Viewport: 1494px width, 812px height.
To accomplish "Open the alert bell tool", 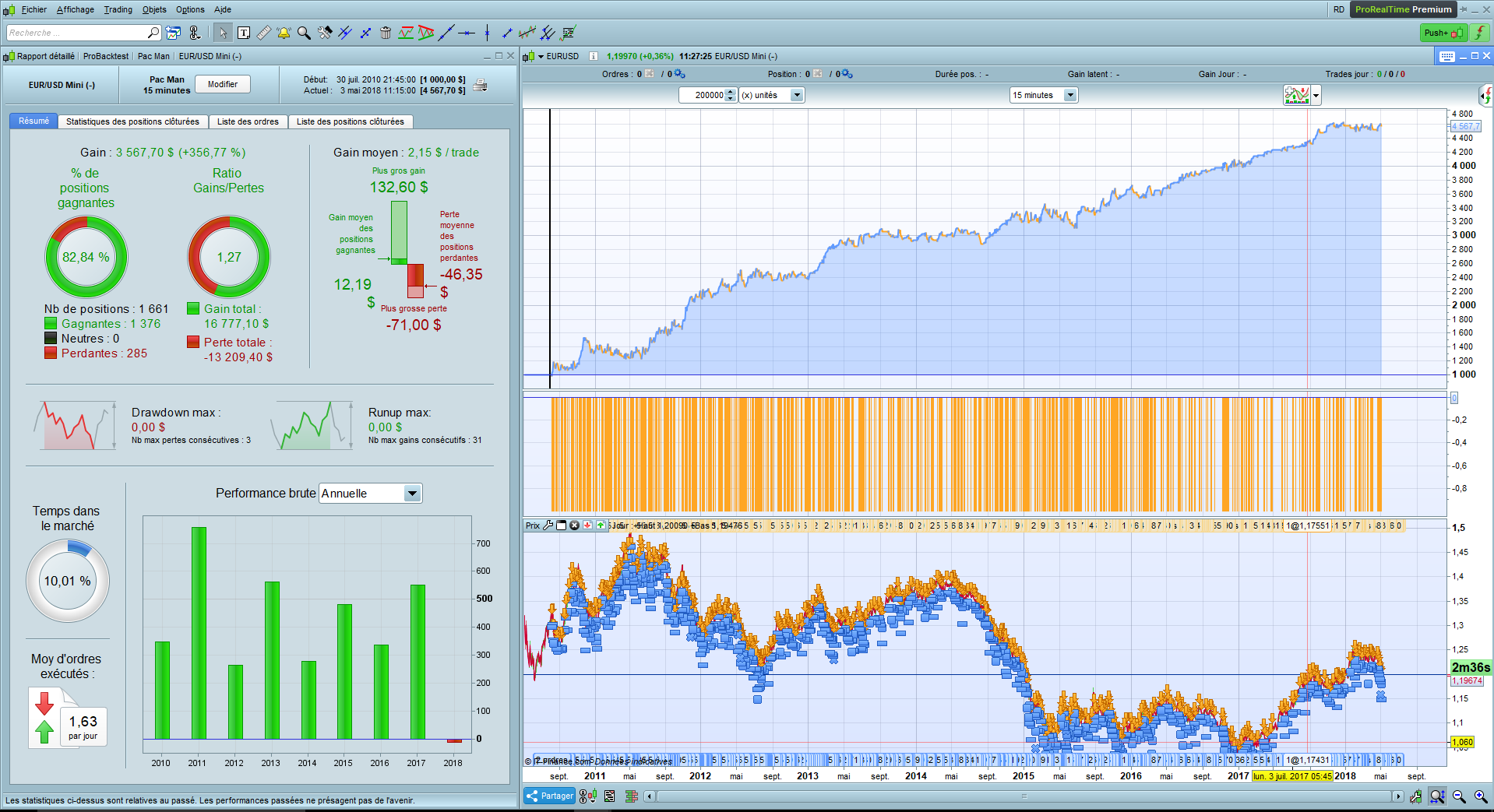I will pos(284,33).
